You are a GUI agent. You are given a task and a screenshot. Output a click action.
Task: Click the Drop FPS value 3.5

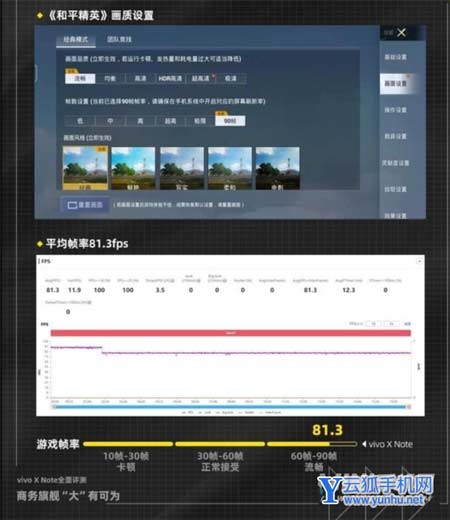(160, 290)
